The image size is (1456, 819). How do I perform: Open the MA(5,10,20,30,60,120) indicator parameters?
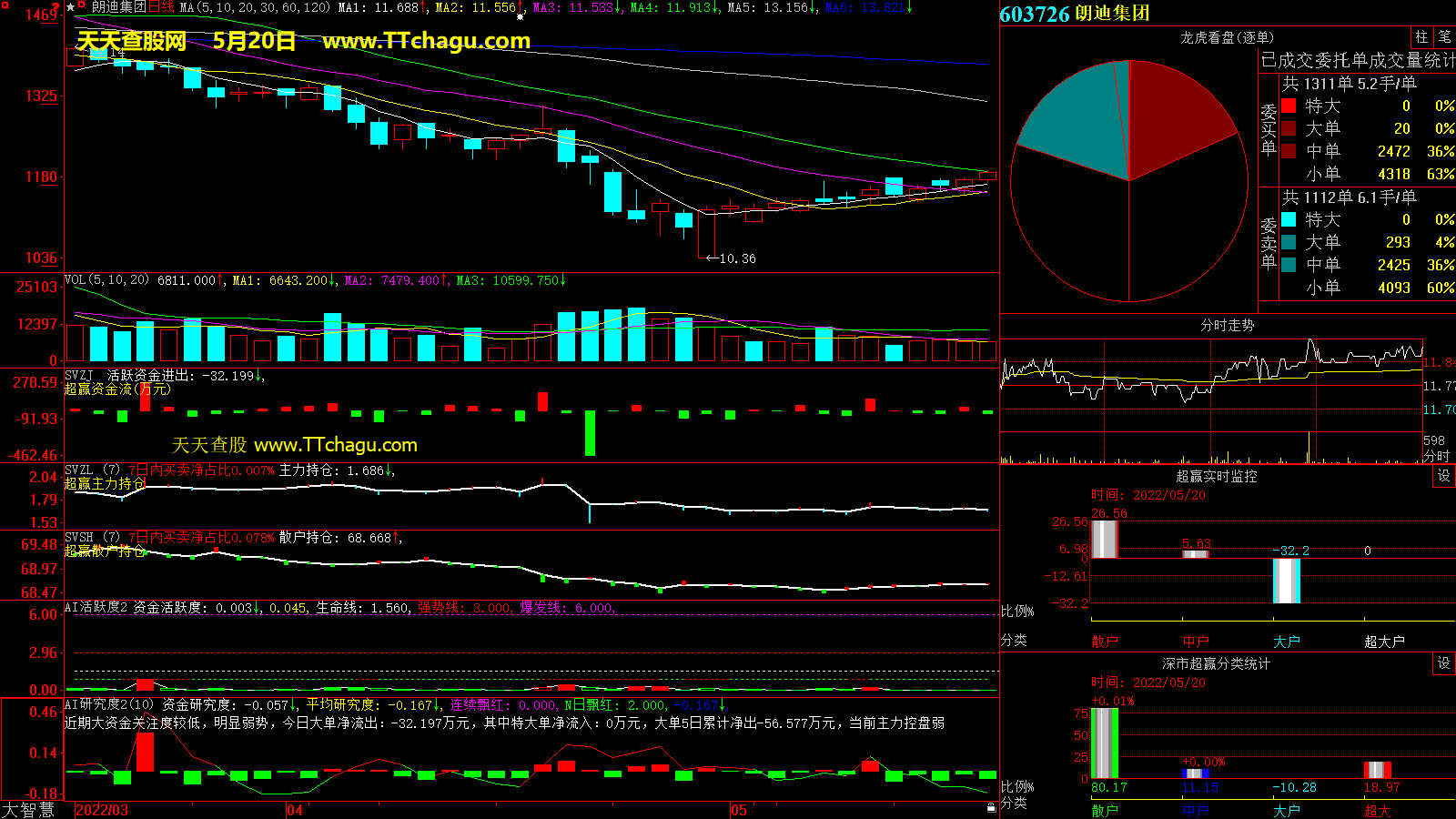pos(255,7)
